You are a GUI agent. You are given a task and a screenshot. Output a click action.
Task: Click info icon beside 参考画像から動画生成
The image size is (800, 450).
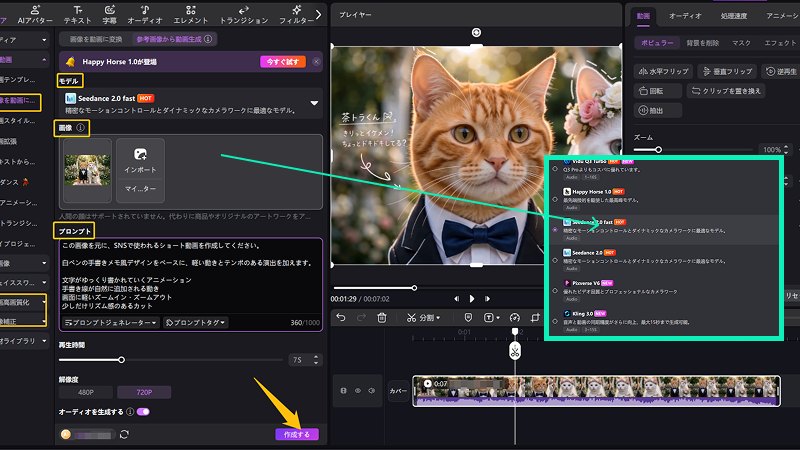coord(208,39)
